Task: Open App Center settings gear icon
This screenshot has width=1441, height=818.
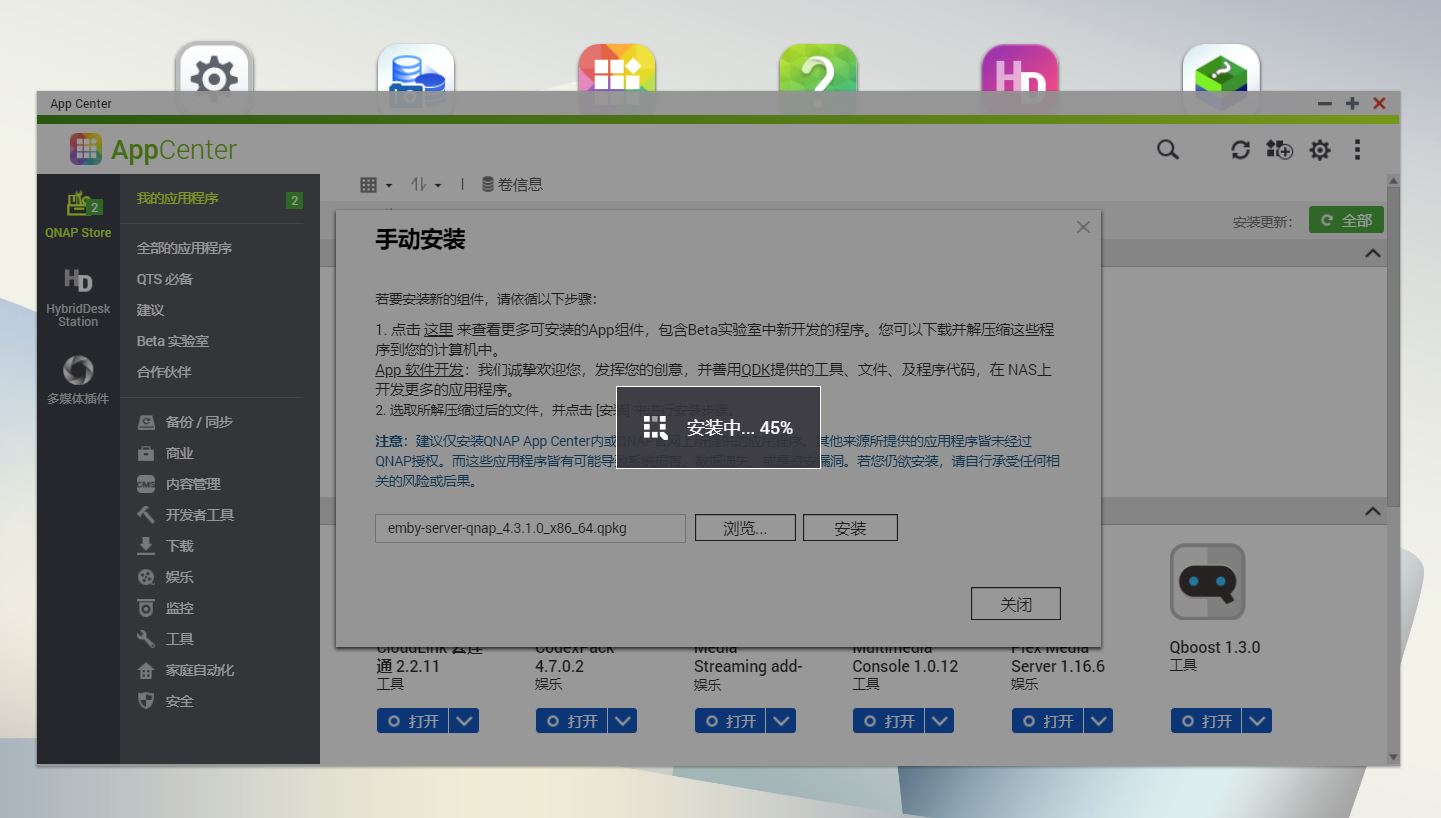Action: (x=1319, y=149)
